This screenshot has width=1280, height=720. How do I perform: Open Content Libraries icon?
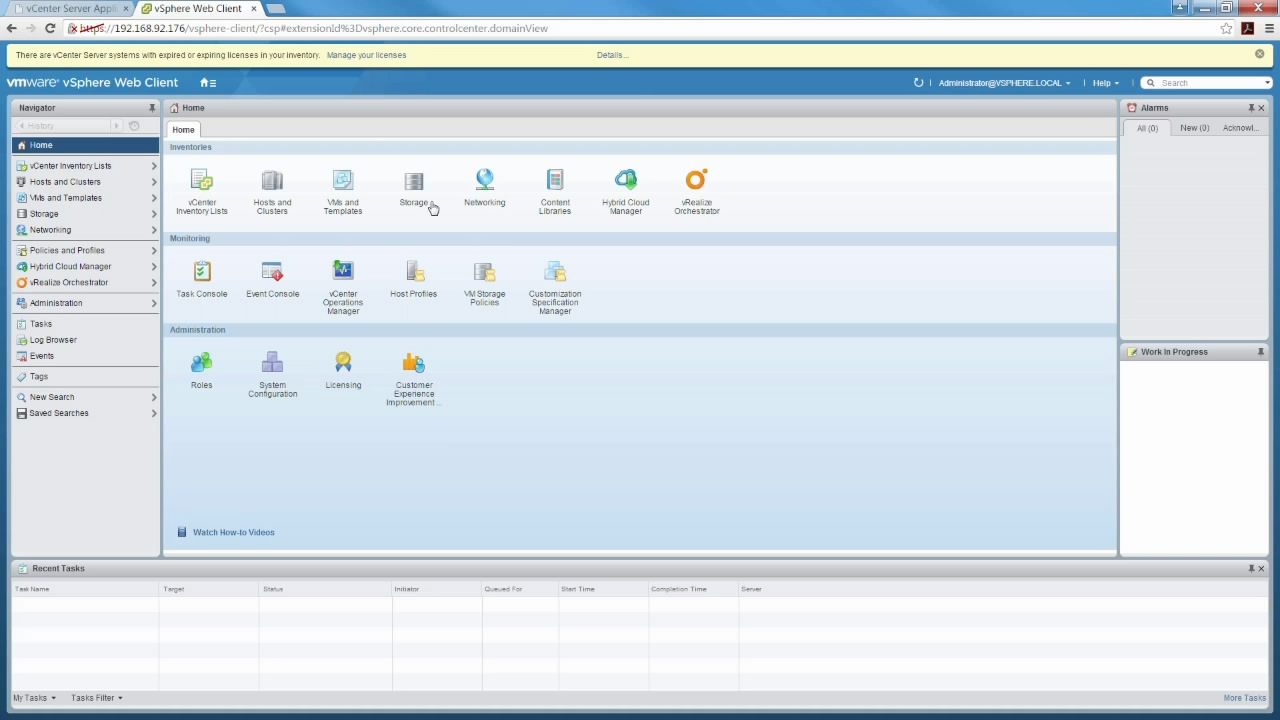pyautogui.click(x=555, y=181)
